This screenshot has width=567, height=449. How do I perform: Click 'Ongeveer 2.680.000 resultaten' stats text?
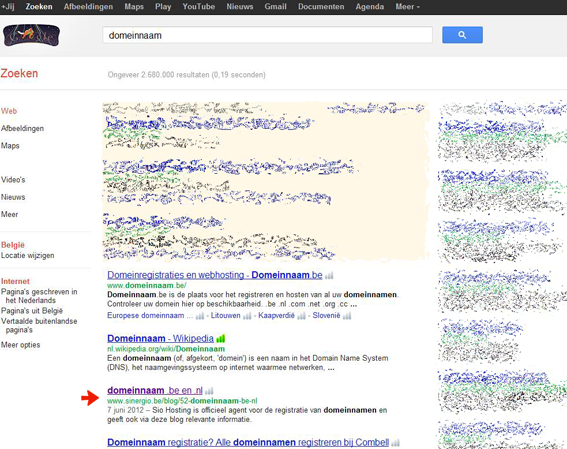pyautogui.click(x=187, y=75)
